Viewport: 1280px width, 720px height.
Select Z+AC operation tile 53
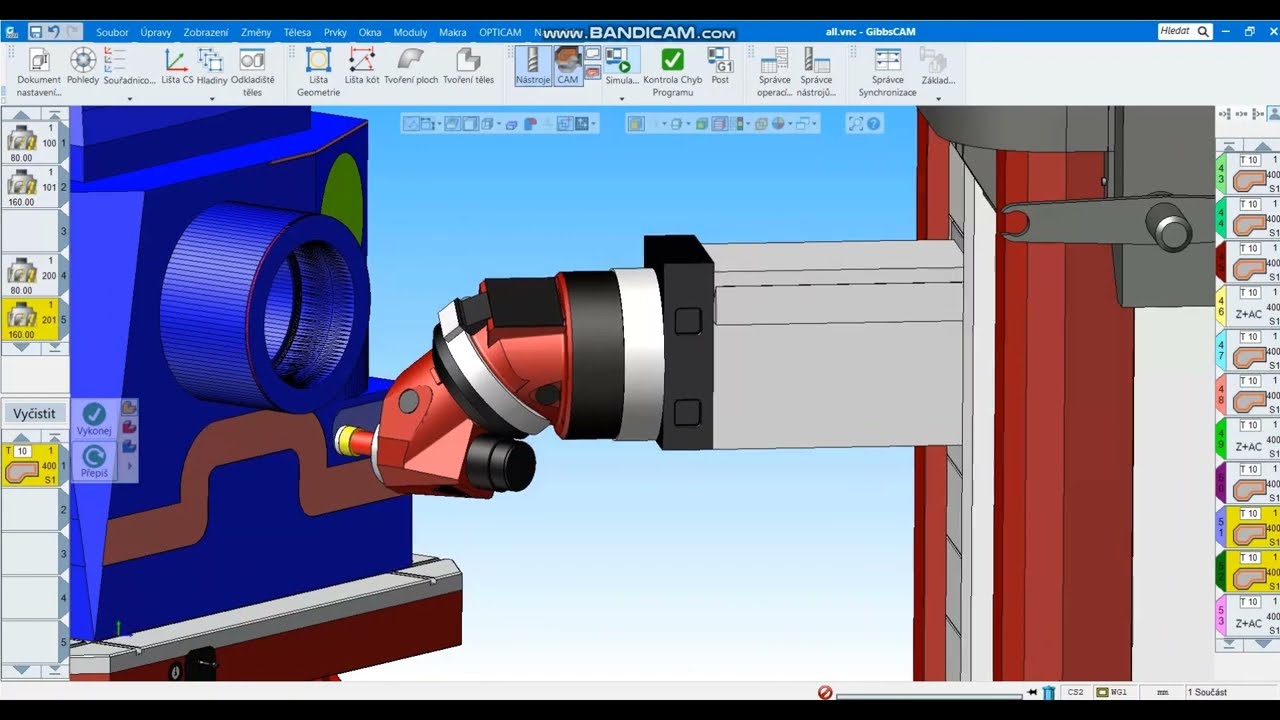[x=1249, y=616]
